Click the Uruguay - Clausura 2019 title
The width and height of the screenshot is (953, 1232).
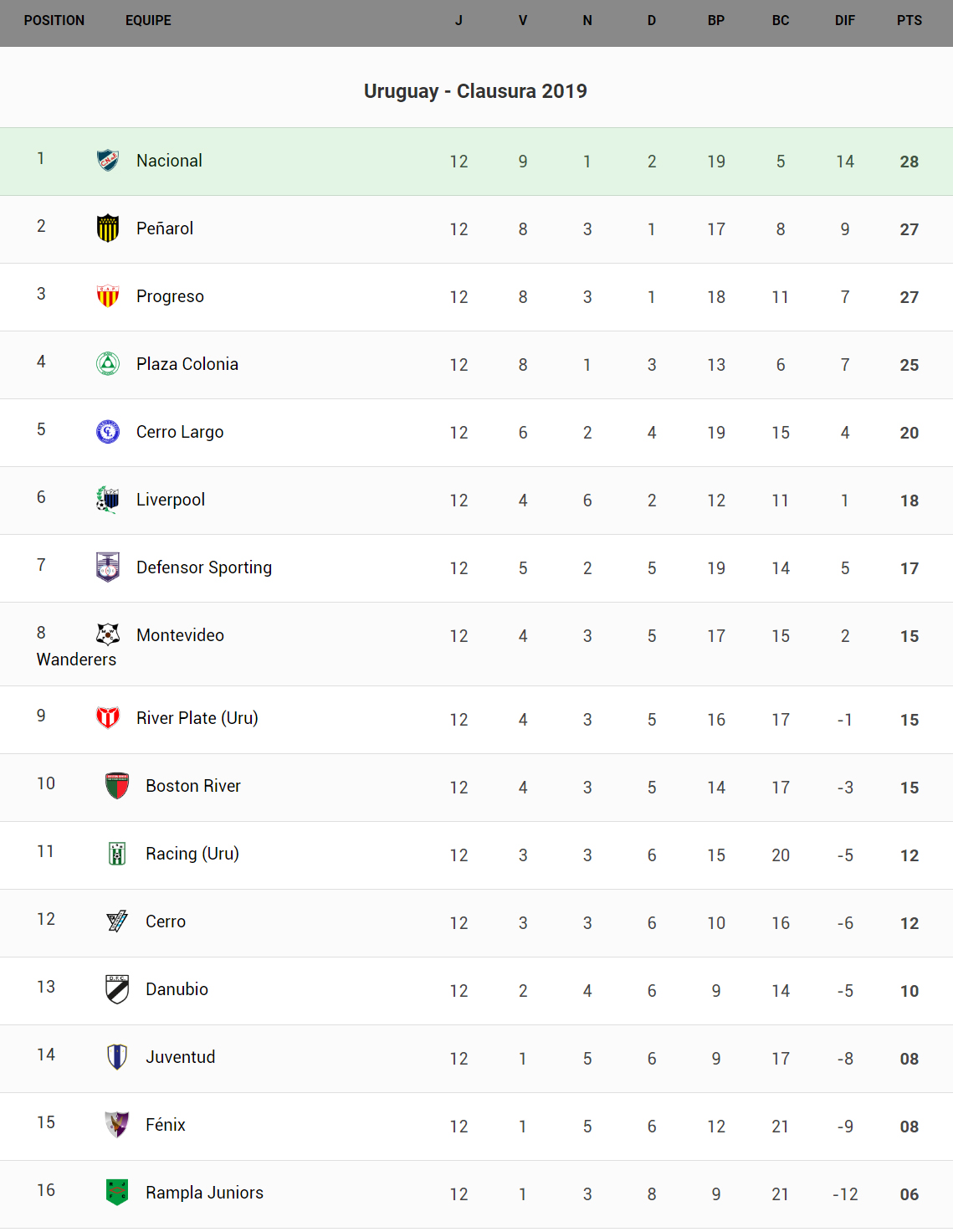(x=475, y=91)
